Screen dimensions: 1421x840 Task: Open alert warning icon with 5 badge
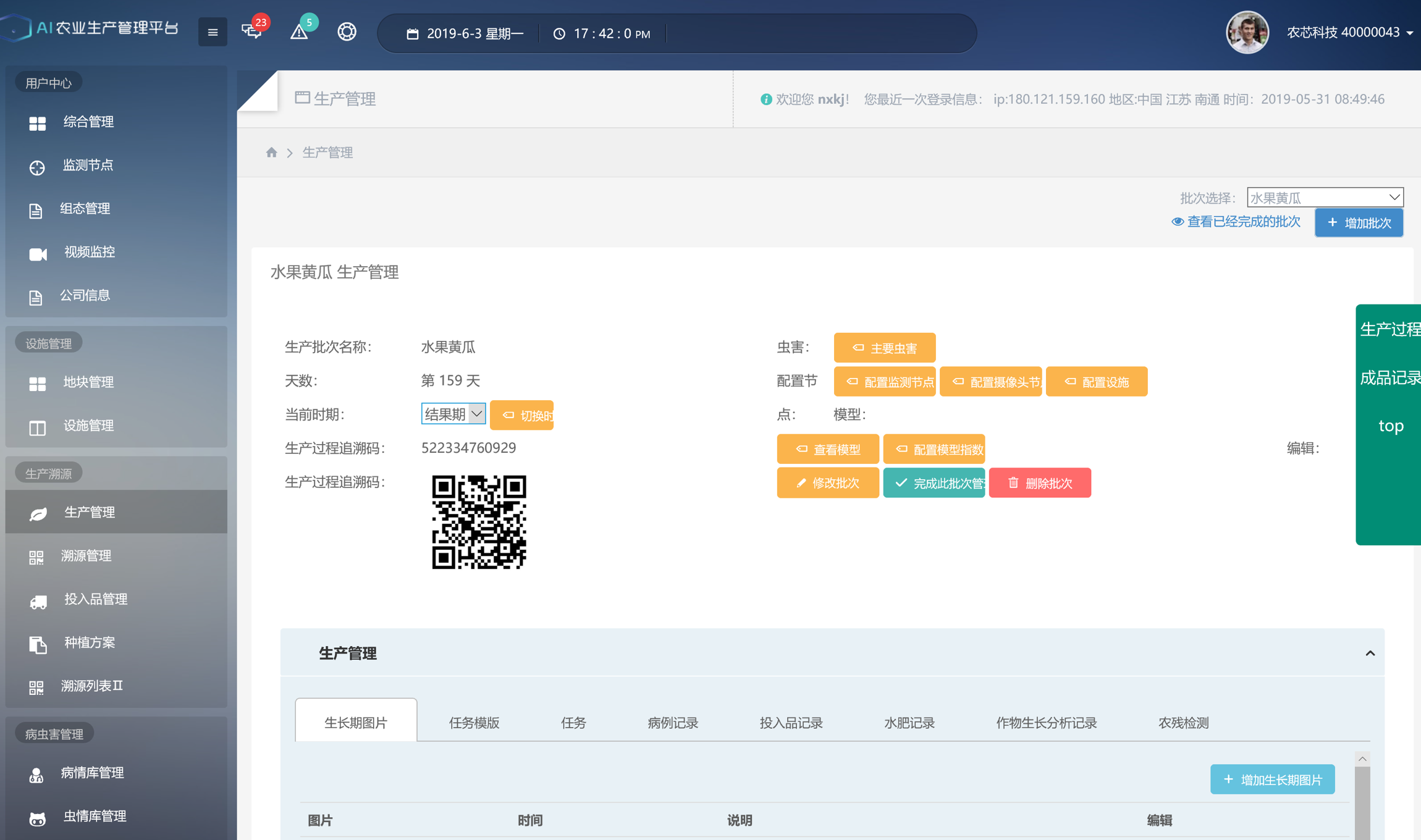pos(300,31)
